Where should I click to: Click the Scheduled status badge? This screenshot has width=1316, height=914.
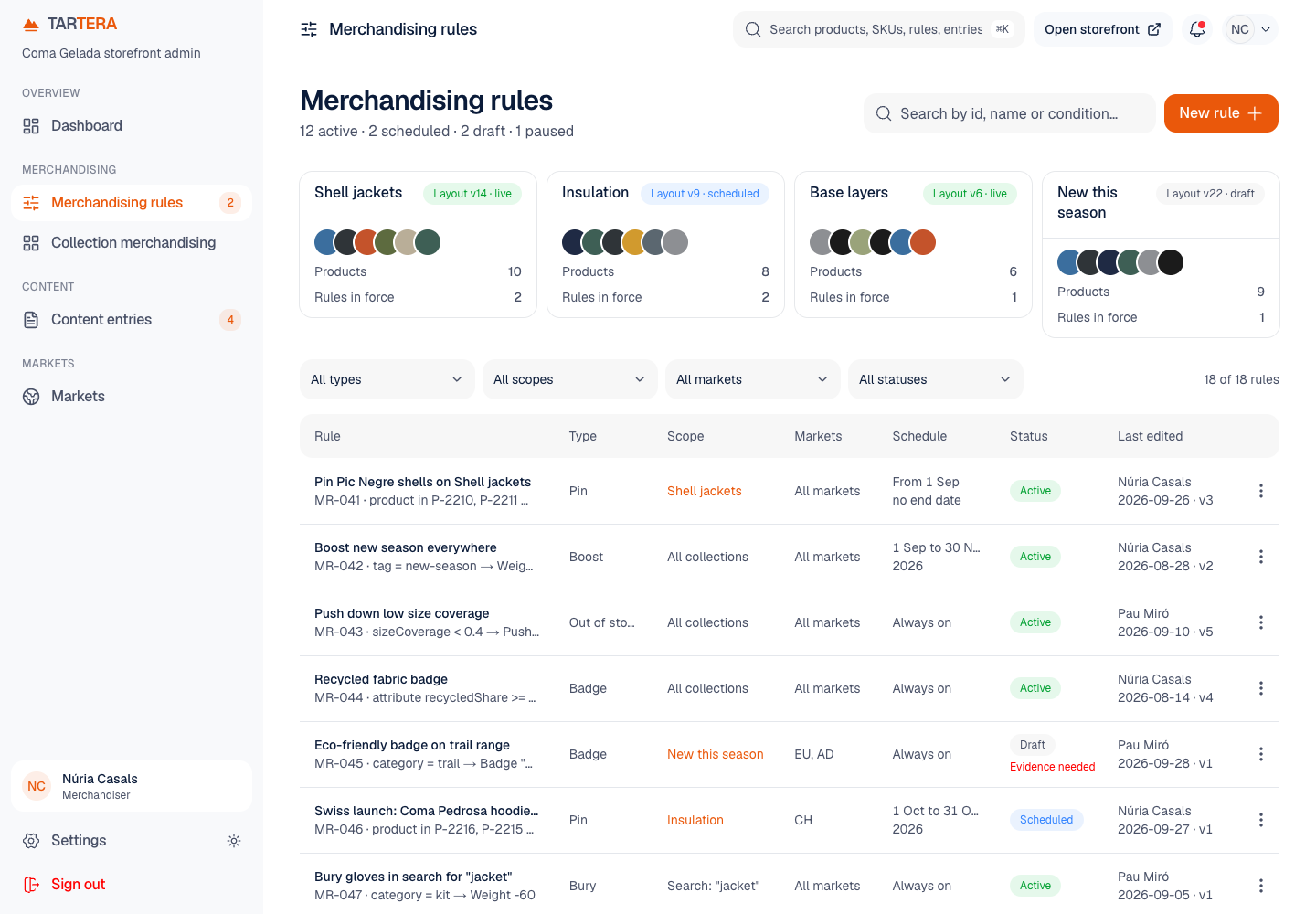1046,820
